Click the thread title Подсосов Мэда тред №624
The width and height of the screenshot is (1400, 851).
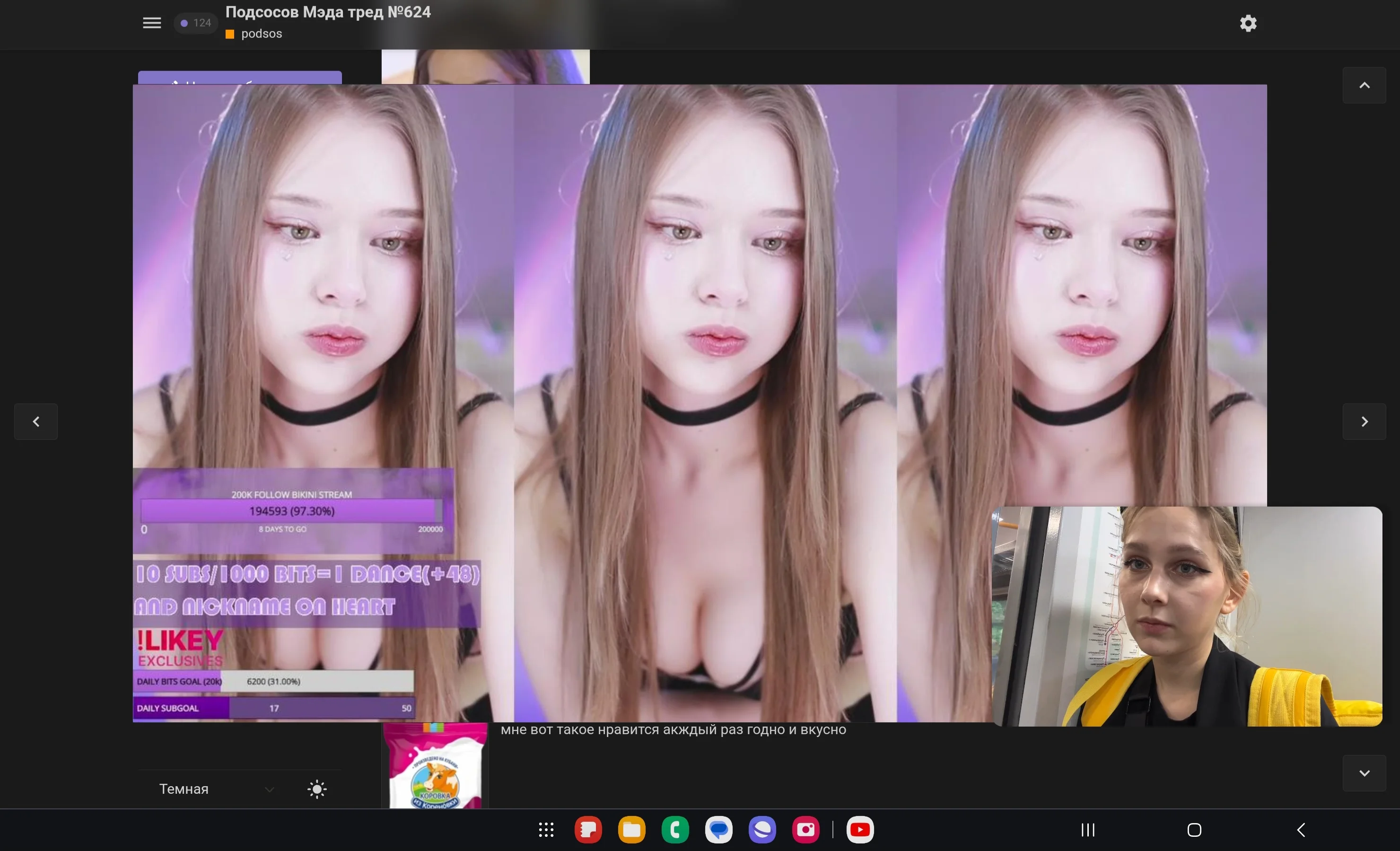(x=328, y=12)
